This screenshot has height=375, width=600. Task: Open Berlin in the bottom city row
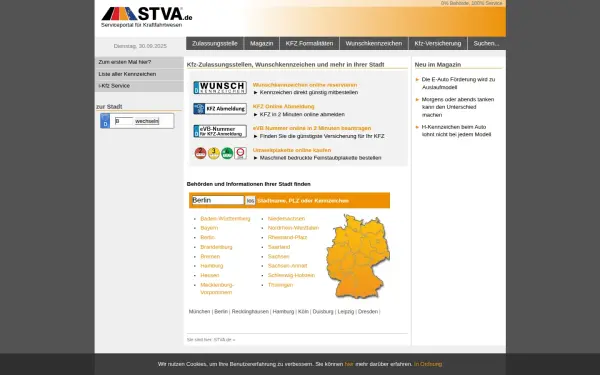point(221,312)
